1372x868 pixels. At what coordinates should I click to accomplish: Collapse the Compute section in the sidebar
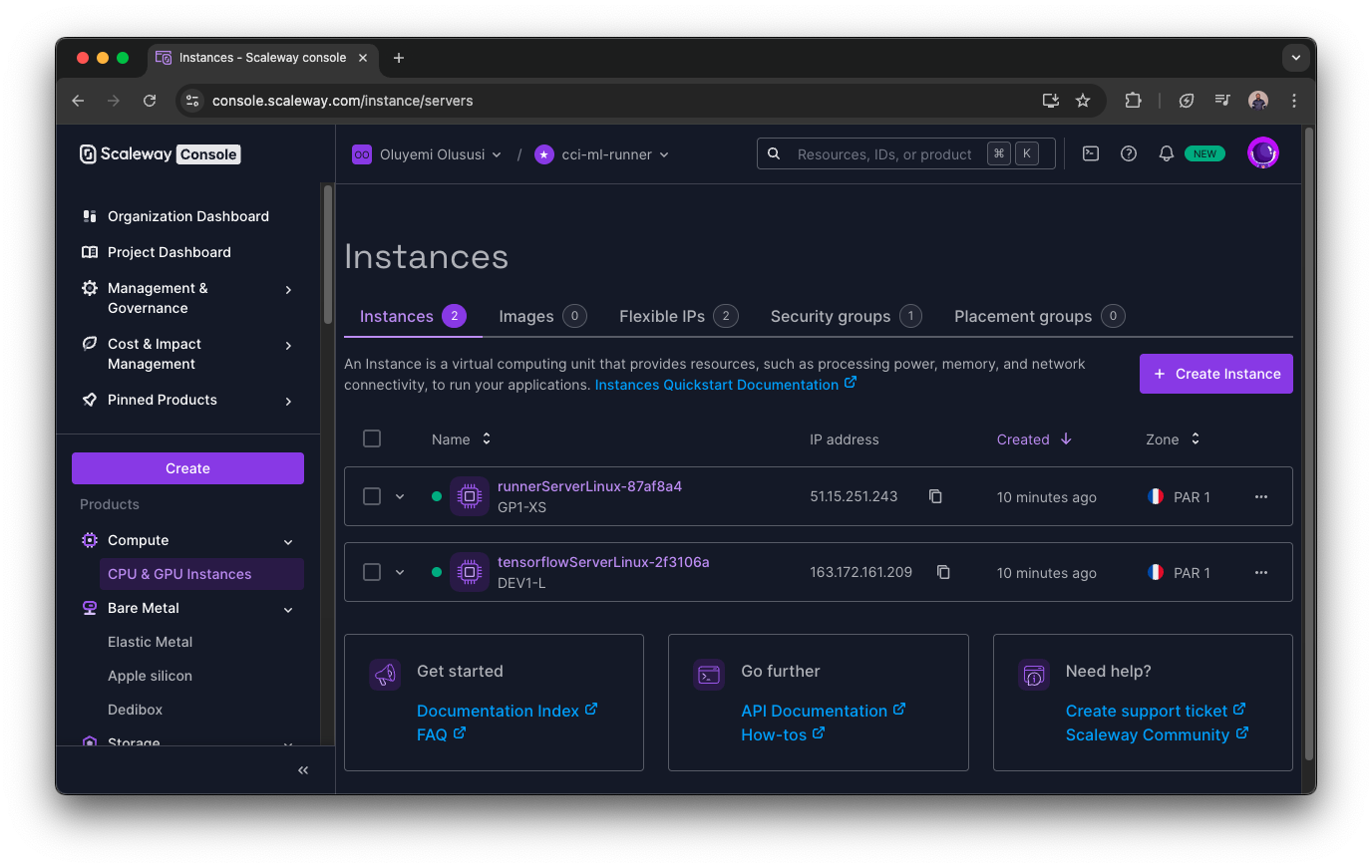point(288,540)
